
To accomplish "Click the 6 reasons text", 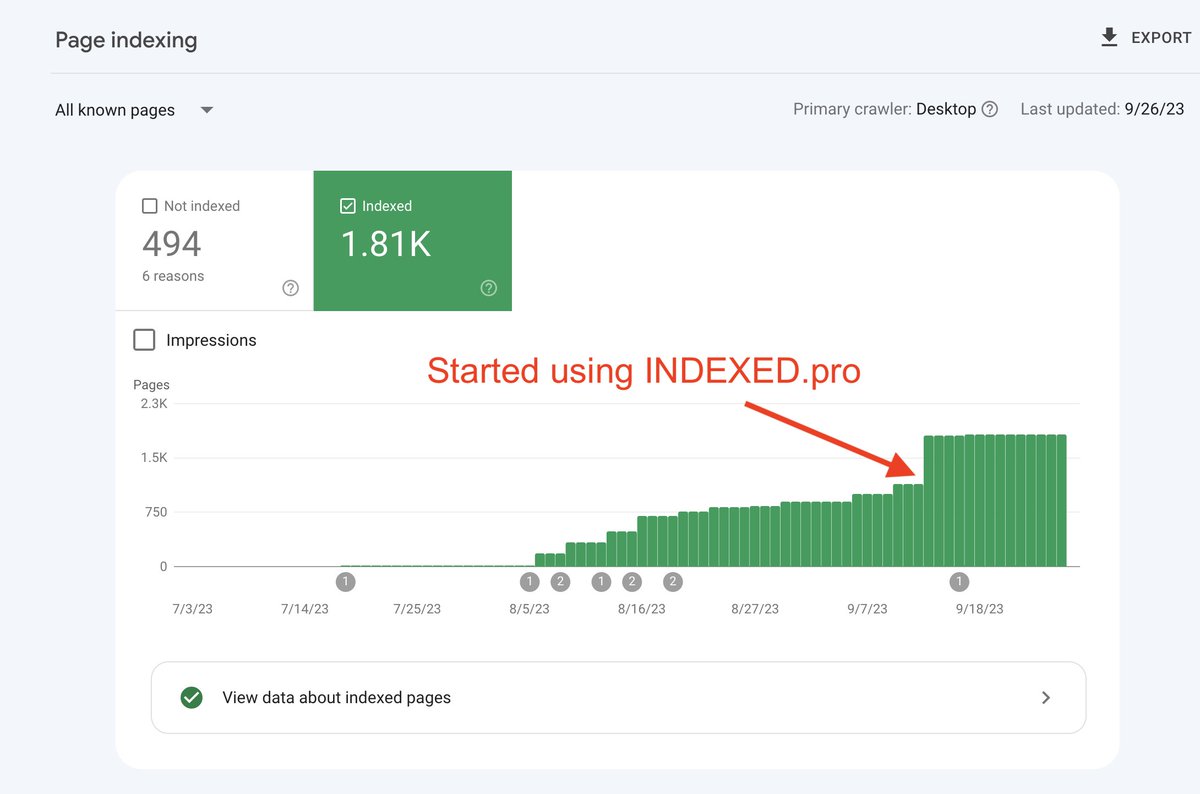I will click(x=173, y=276).
